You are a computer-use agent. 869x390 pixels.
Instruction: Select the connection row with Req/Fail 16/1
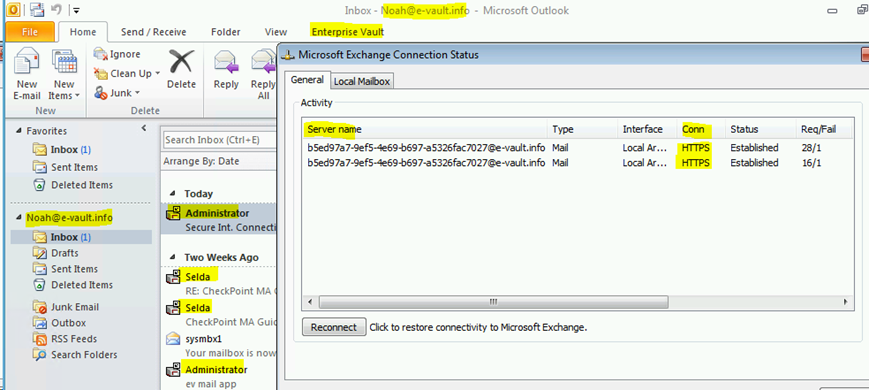pos(576,163)
